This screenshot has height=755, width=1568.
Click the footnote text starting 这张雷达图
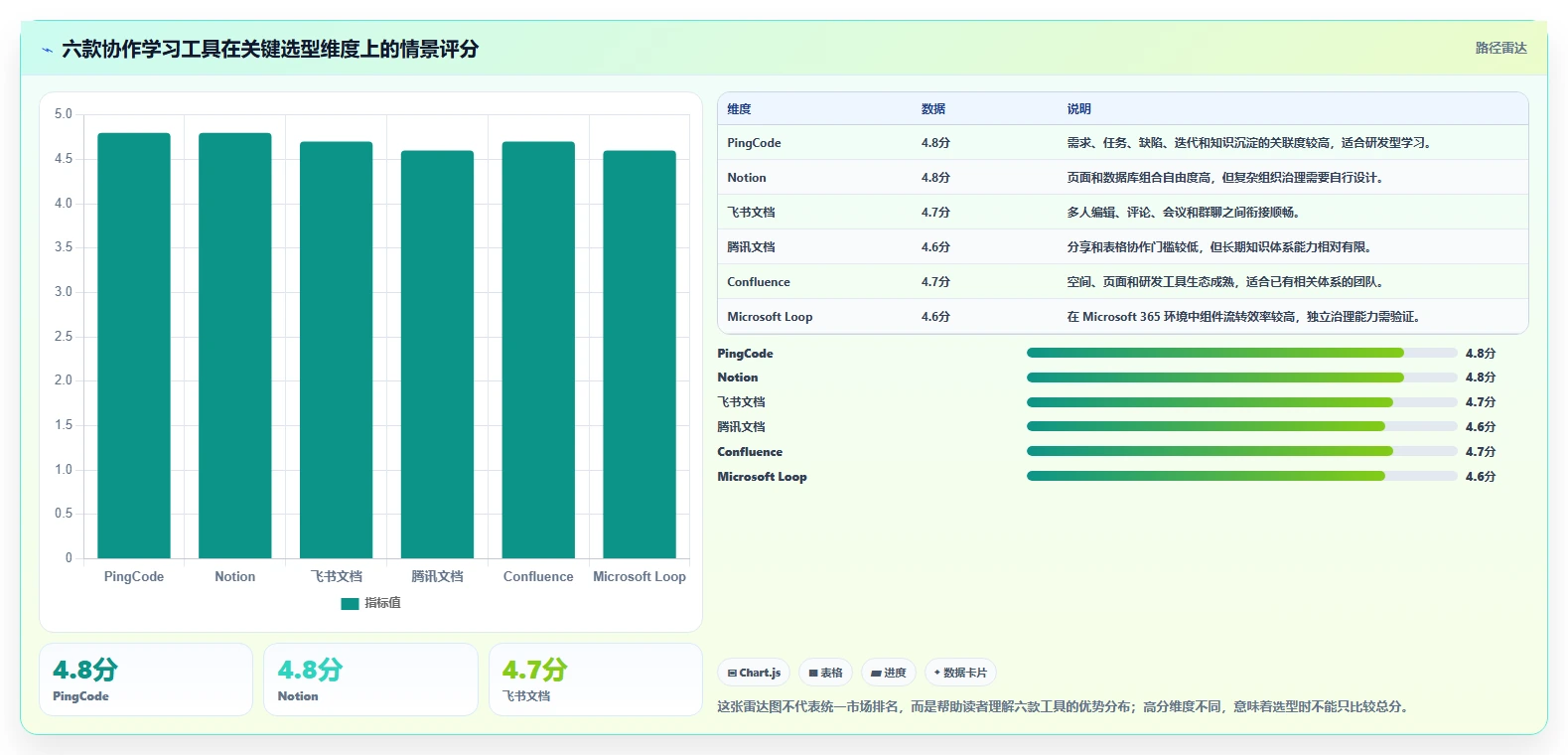coord(1063,707)
